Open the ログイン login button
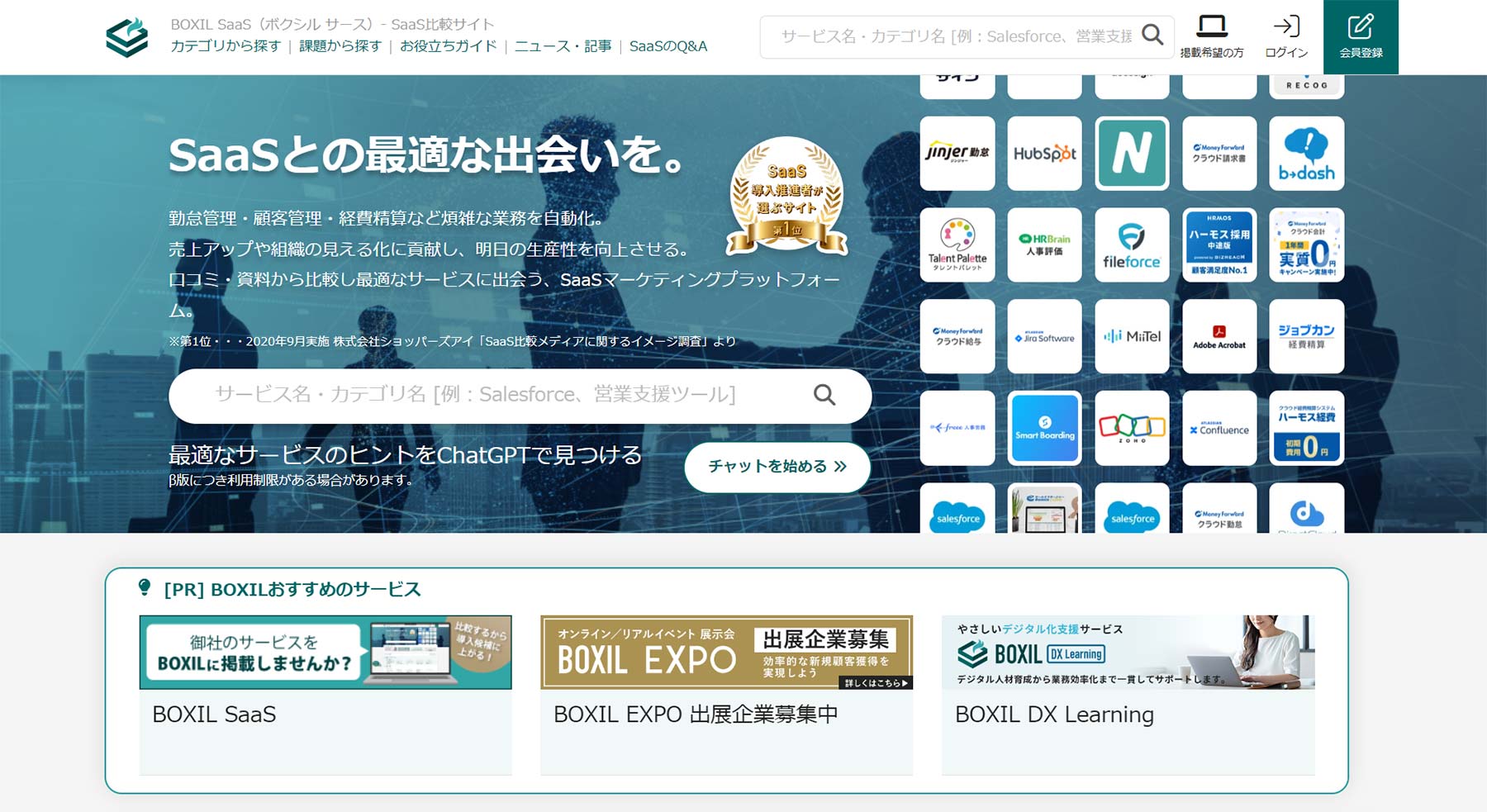Image resolution: width=1487 pixels, height=812 pixels. click(x=1286, y=37)
